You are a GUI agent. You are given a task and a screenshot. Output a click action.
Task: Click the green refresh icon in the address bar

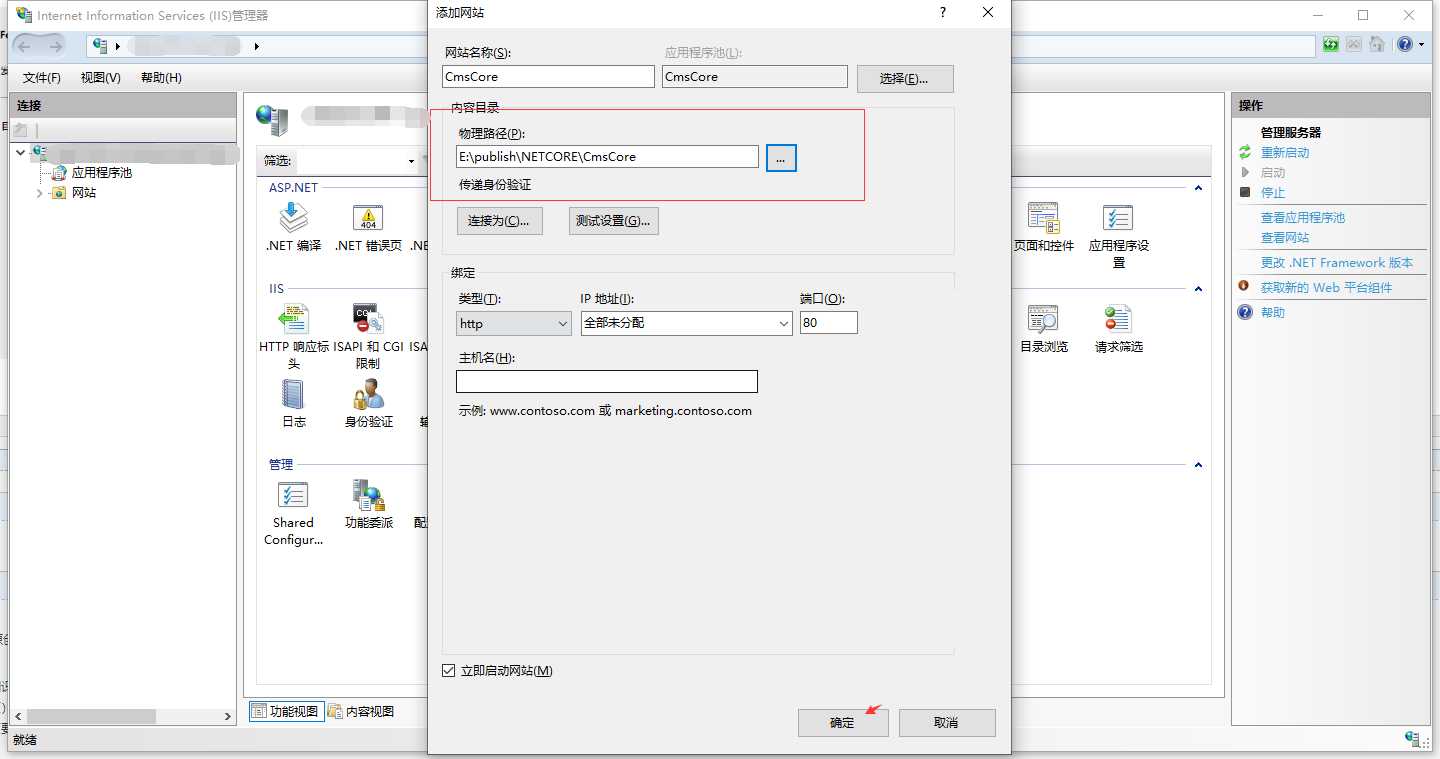(1330, 44)
